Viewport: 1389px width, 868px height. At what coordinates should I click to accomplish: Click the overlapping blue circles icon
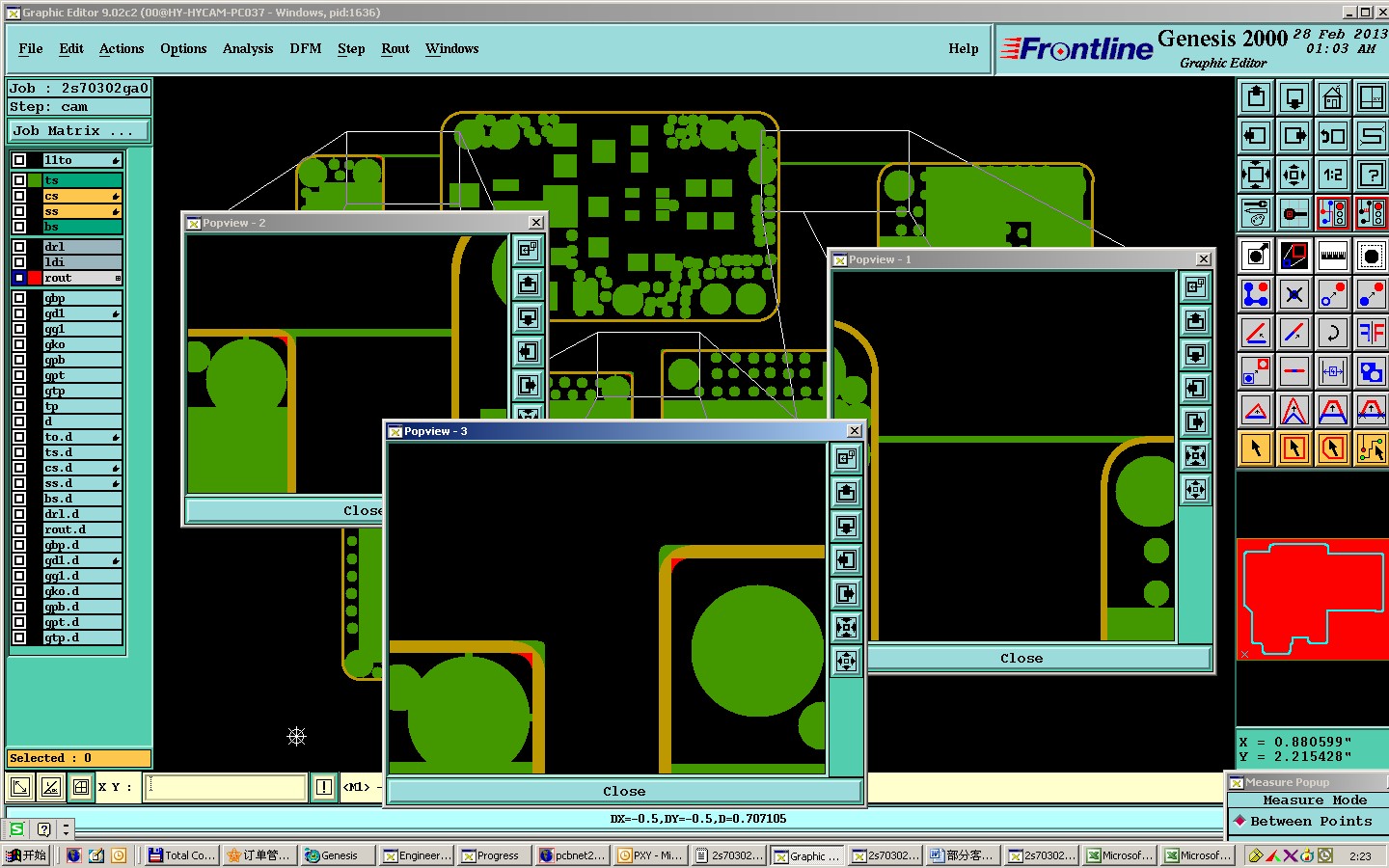coord(1372,371)
